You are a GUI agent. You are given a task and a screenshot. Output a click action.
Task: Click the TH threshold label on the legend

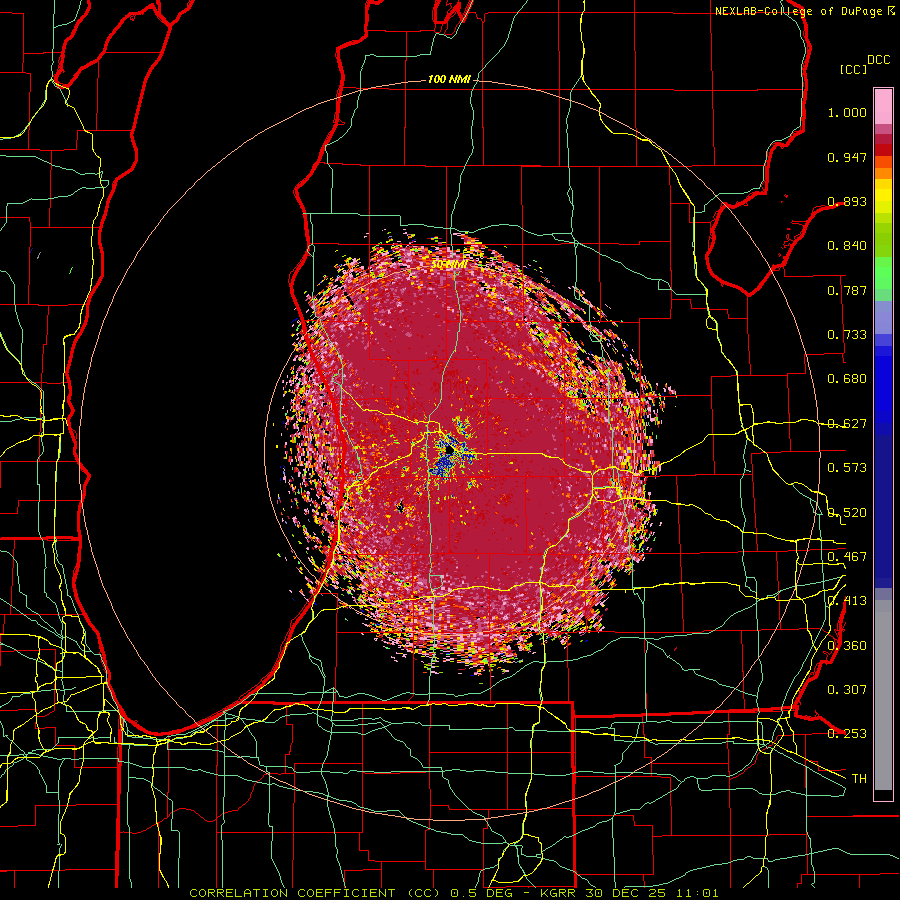859,779
